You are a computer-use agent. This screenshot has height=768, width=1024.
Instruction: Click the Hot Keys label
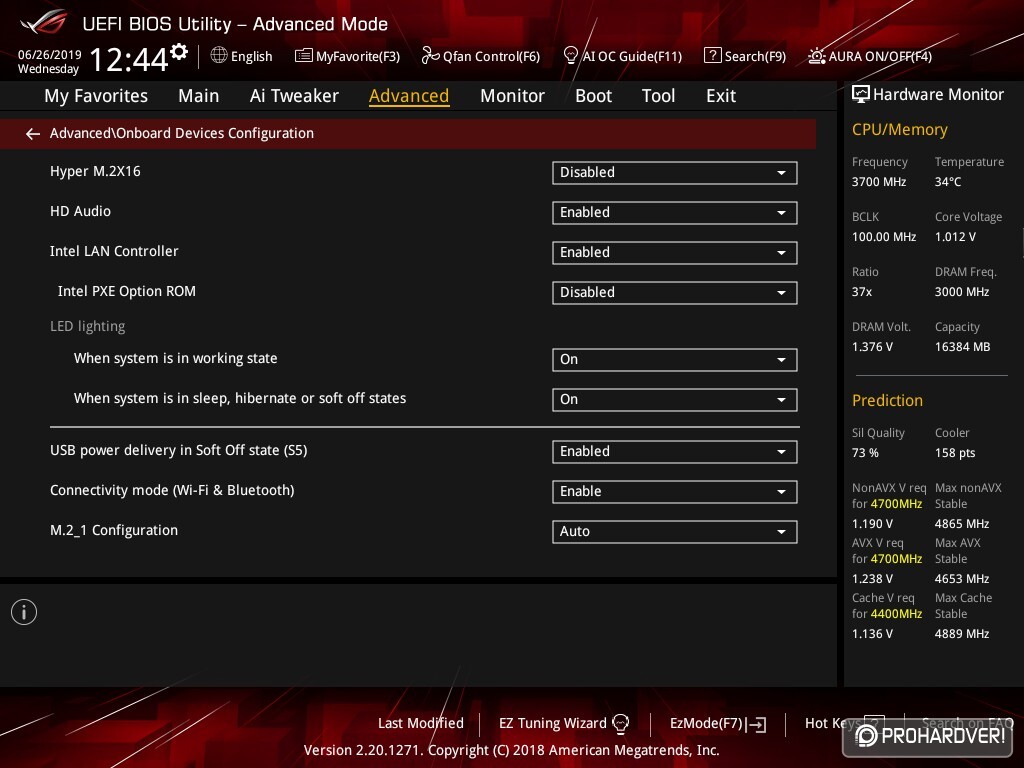point(833,724)
